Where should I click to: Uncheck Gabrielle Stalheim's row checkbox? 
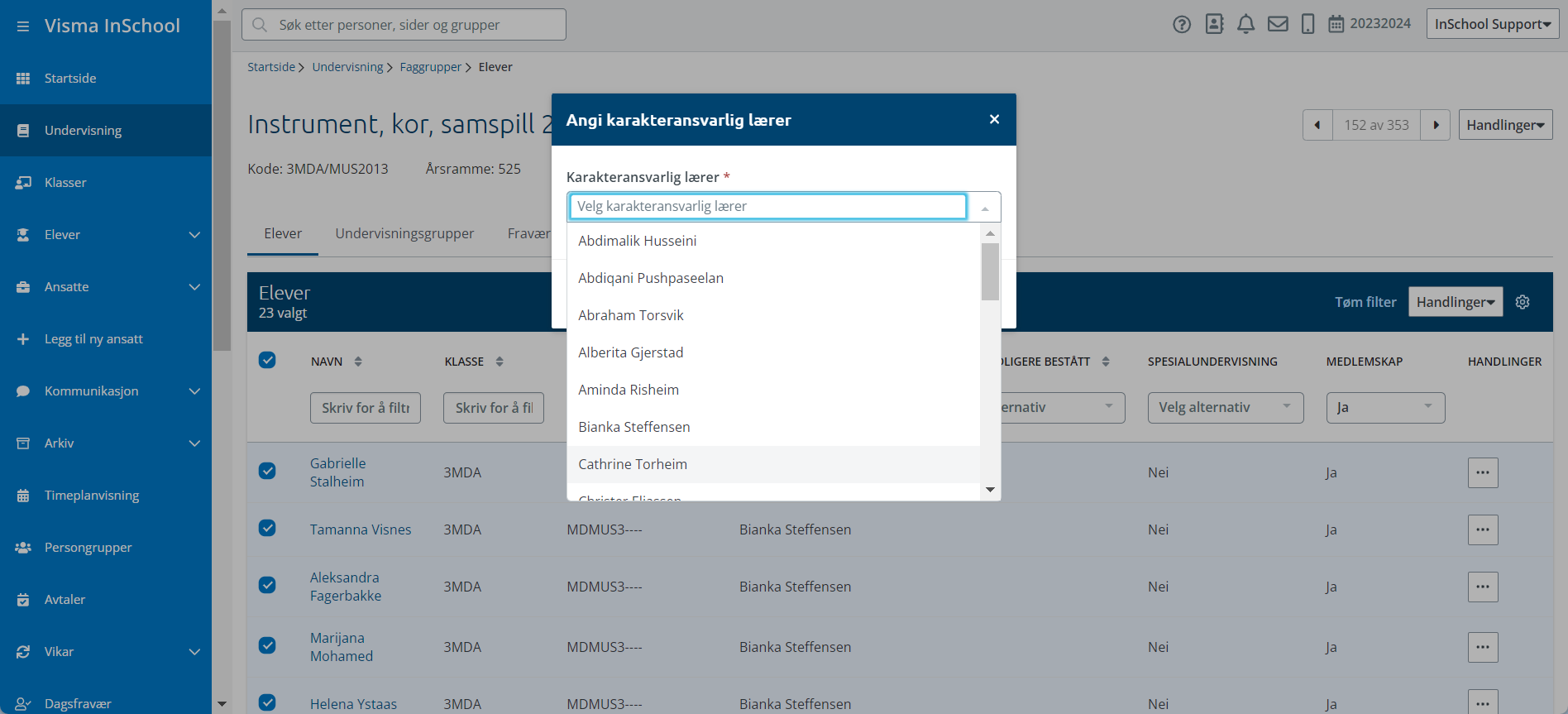tap(267, 471)
